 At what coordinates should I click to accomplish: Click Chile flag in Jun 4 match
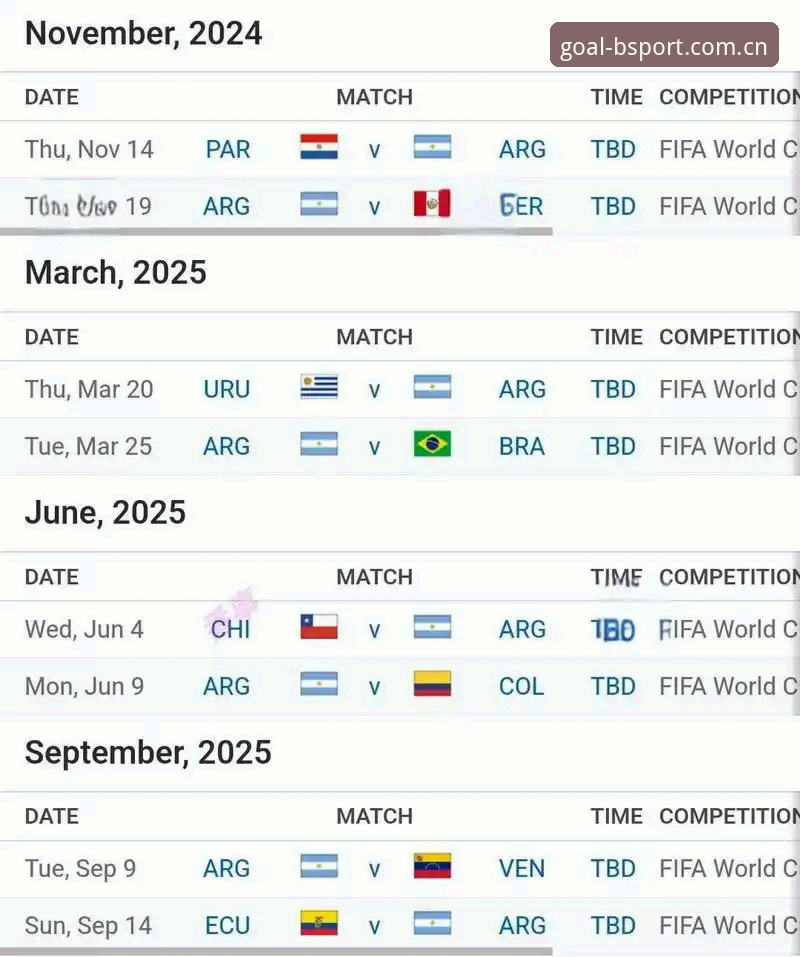click(319, 627)
